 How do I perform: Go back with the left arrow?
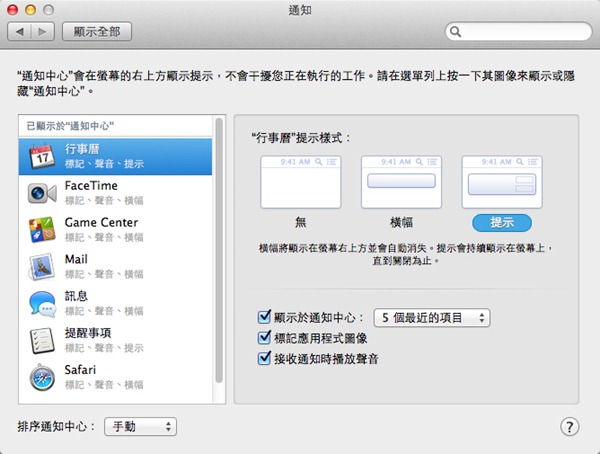point(20,31)
